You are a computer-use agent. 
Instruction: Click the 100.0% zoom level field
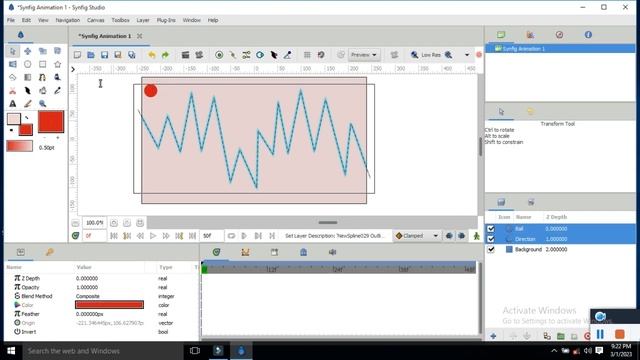(x=94, y=223)
